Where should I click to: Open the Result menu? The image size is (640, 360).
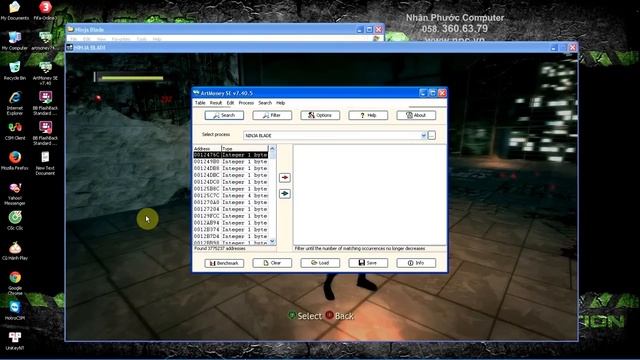click(216, 103)
